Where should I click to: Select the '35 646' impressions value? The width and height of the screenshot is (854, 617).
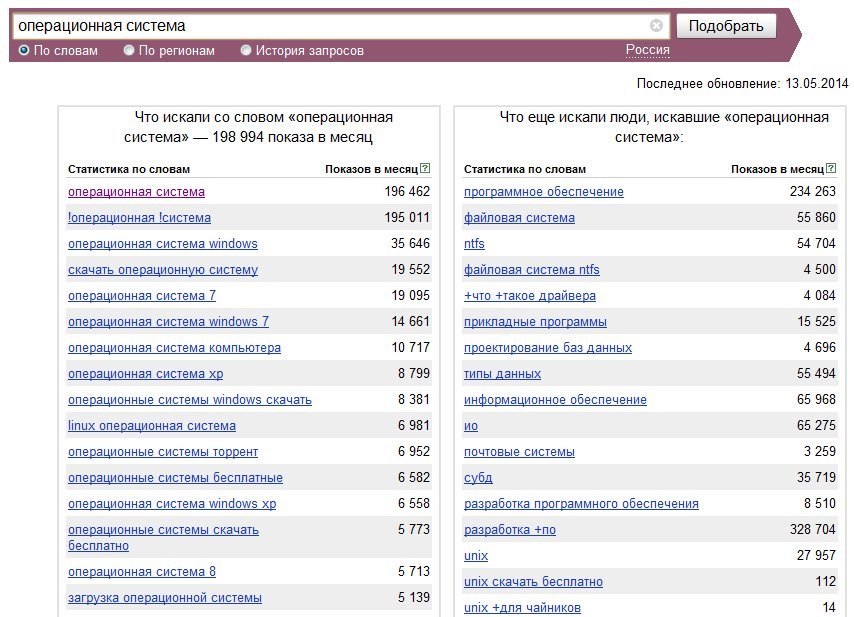[410, 243]
